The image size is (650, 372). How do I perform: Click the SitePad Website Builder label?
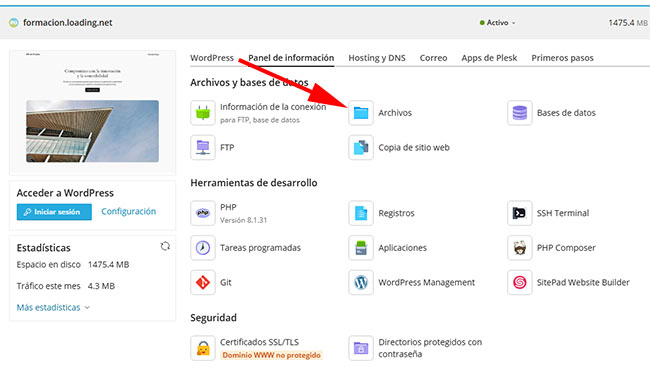point(583,282)
